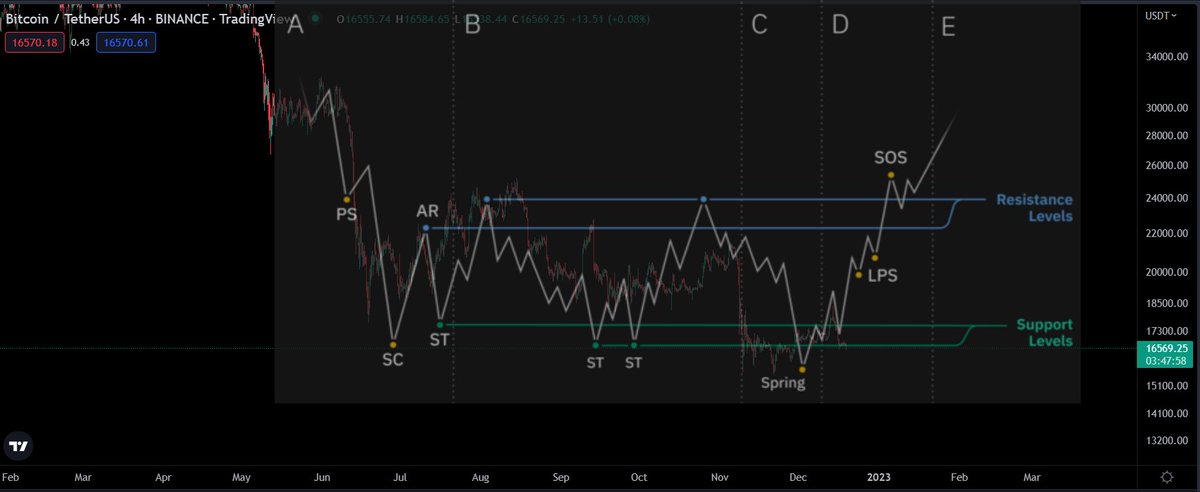The image size is (1200, 492).
Task: Click the 24000.00 price axis label
Action: coord(1165,198)
